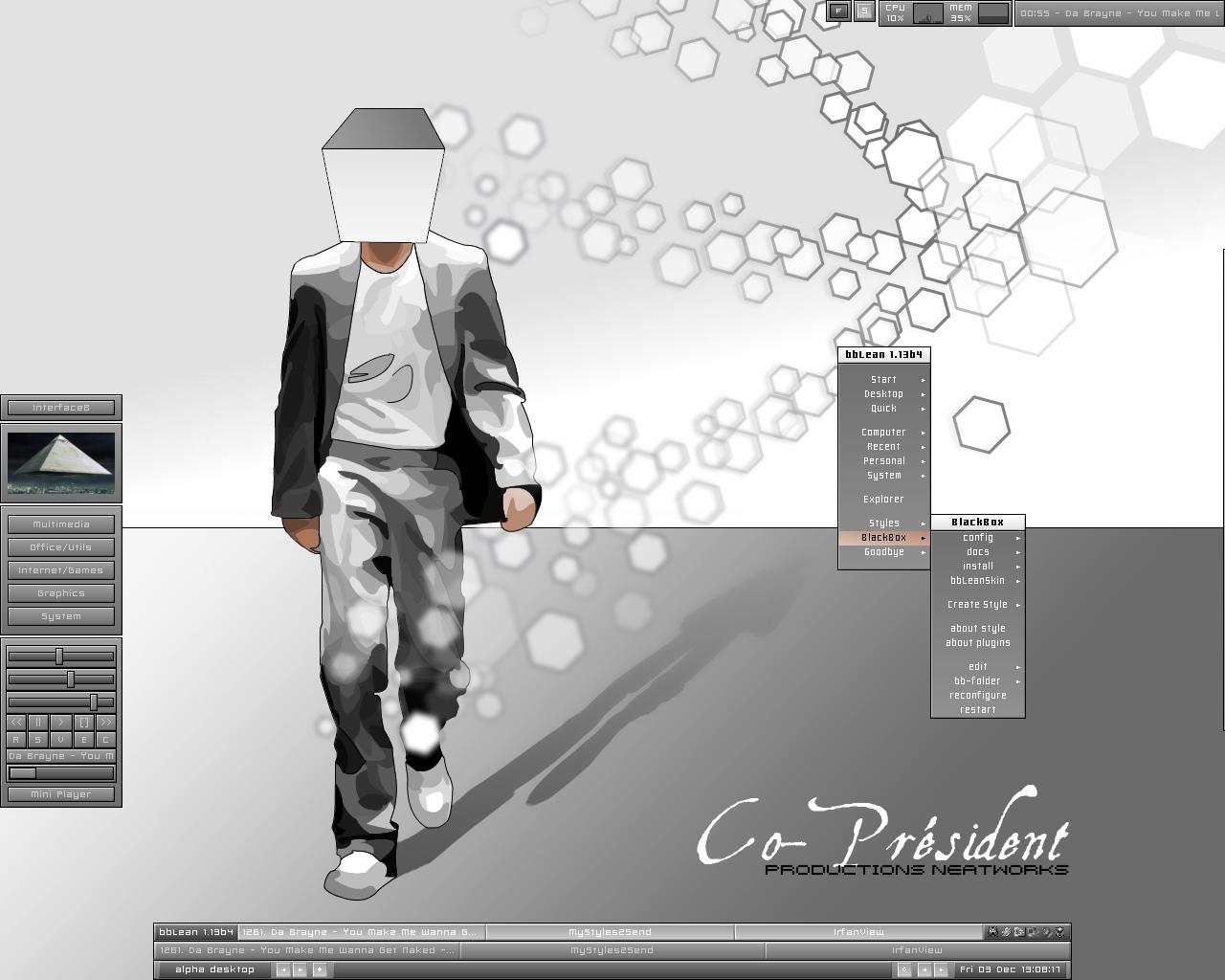Switch to IrfanView in top taskbar row
Screen dimensions: 1225x980
[x=858, y=932]
